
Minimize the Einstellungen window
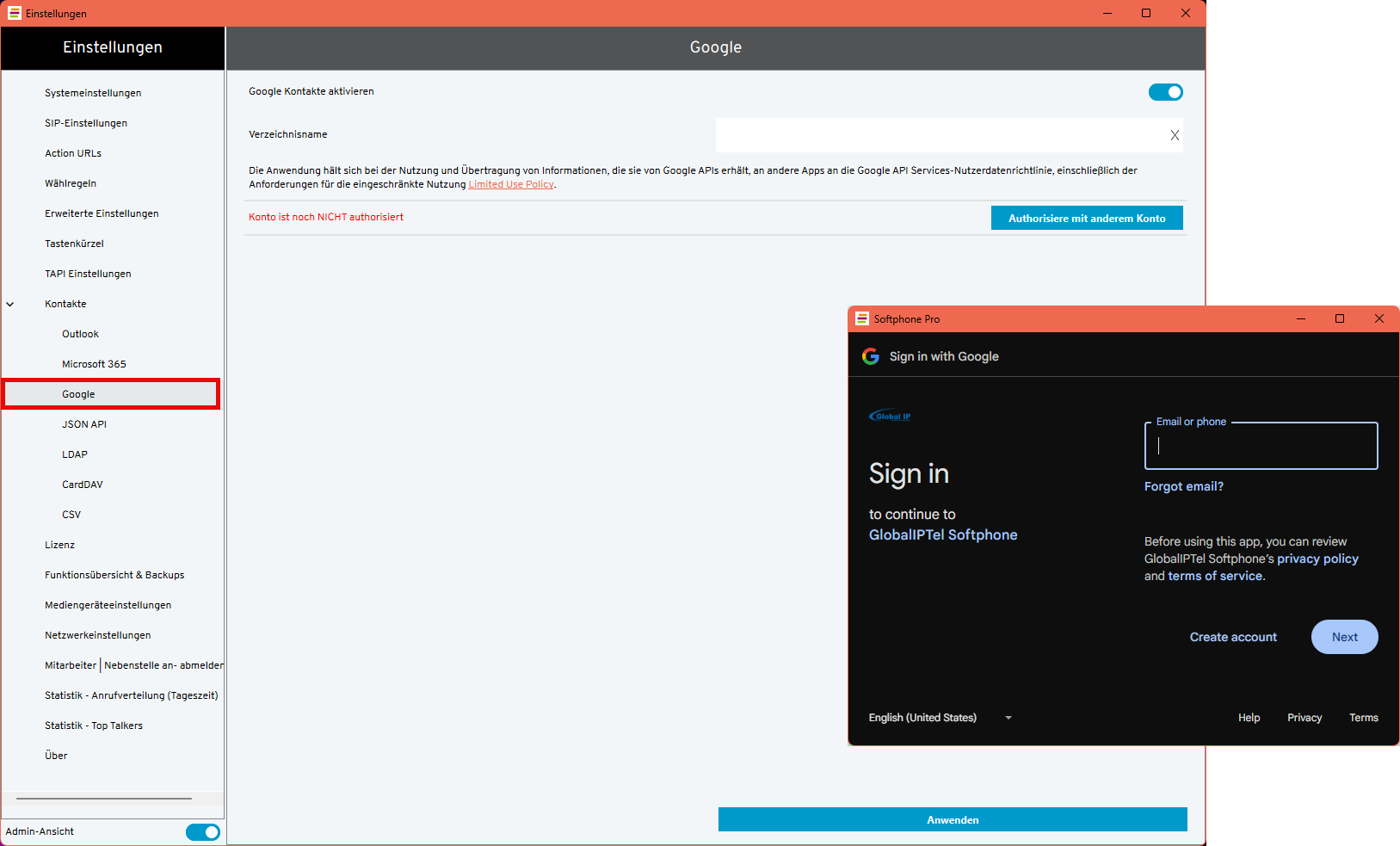click(x=1107, y=13)
